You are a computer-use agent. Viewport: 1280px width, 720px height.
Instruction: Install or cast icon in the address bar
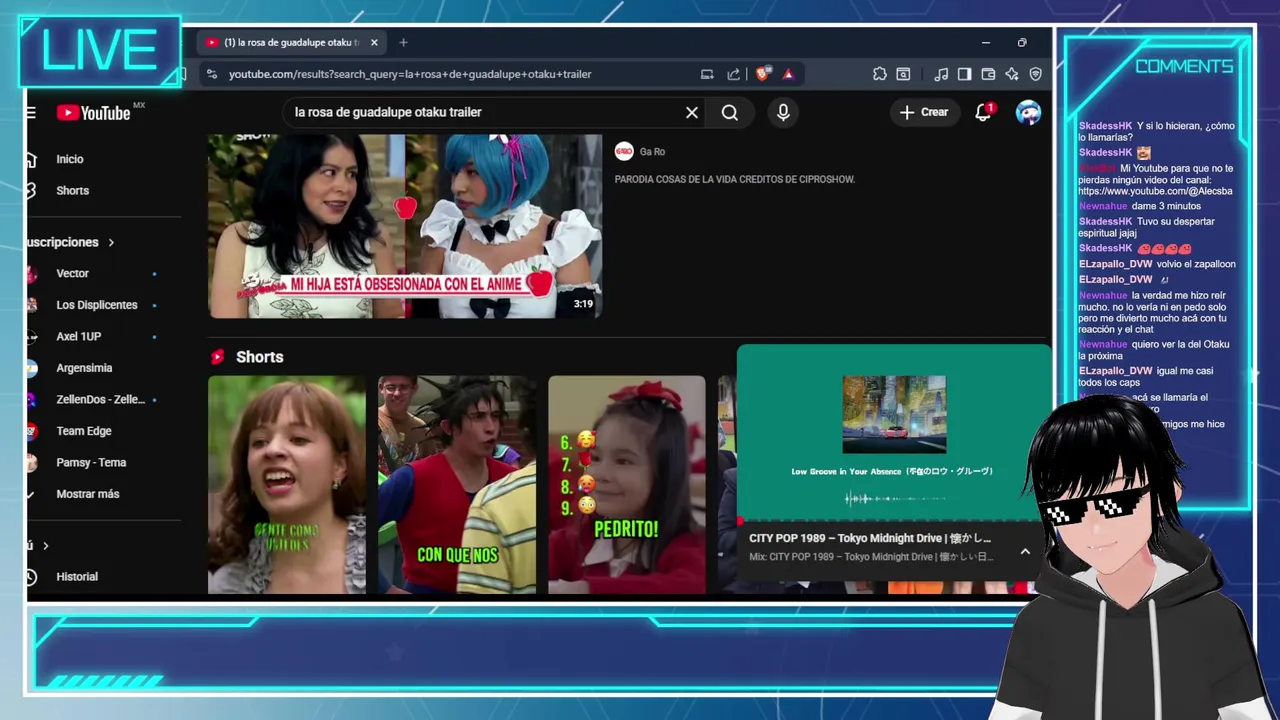[707, 74]
